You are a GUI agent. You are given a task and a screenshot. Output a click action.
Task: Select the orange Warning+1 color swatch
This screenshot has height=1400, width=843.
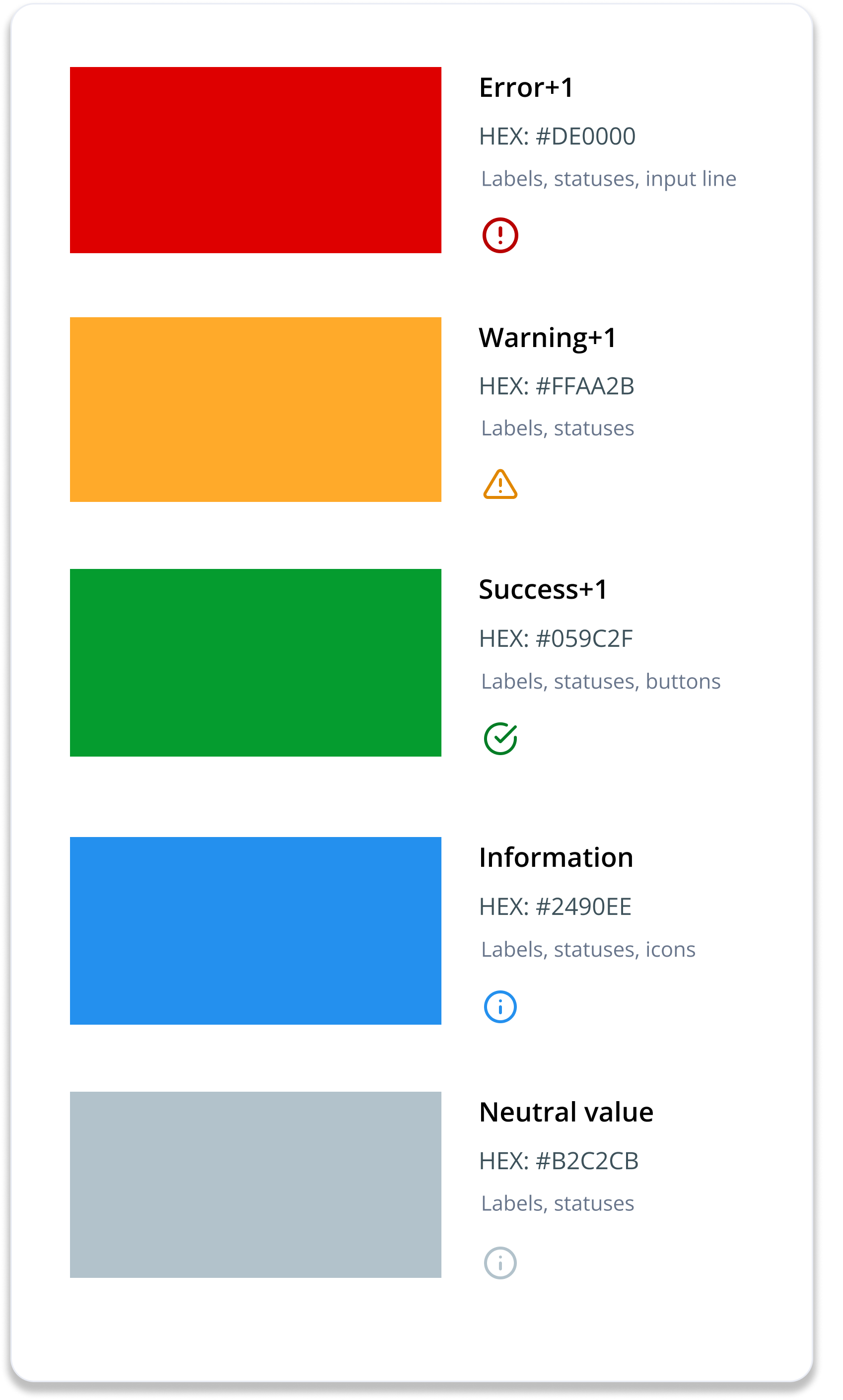click(256, 410)
